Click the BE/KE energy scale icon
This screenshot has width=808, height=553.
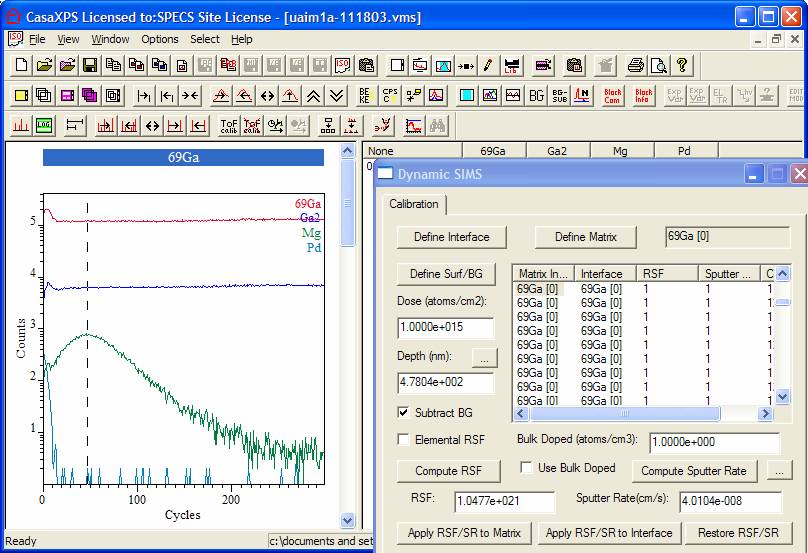365,96
